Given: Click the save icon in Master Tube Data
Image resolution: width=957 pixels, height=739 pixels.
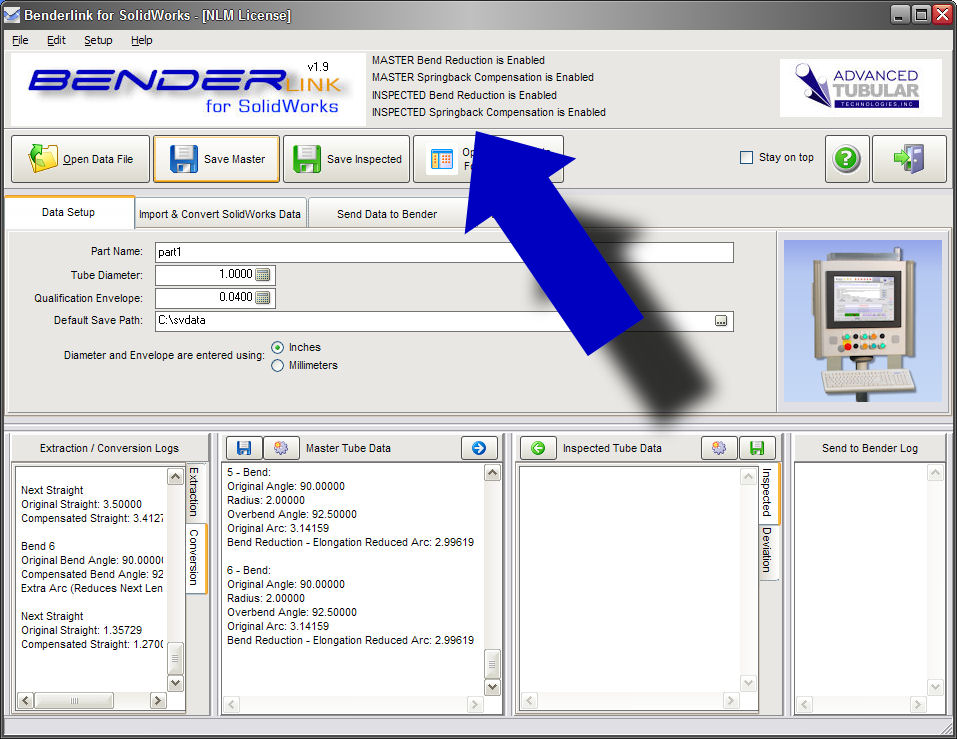Looking at the screenshot, I should [243, 448].
